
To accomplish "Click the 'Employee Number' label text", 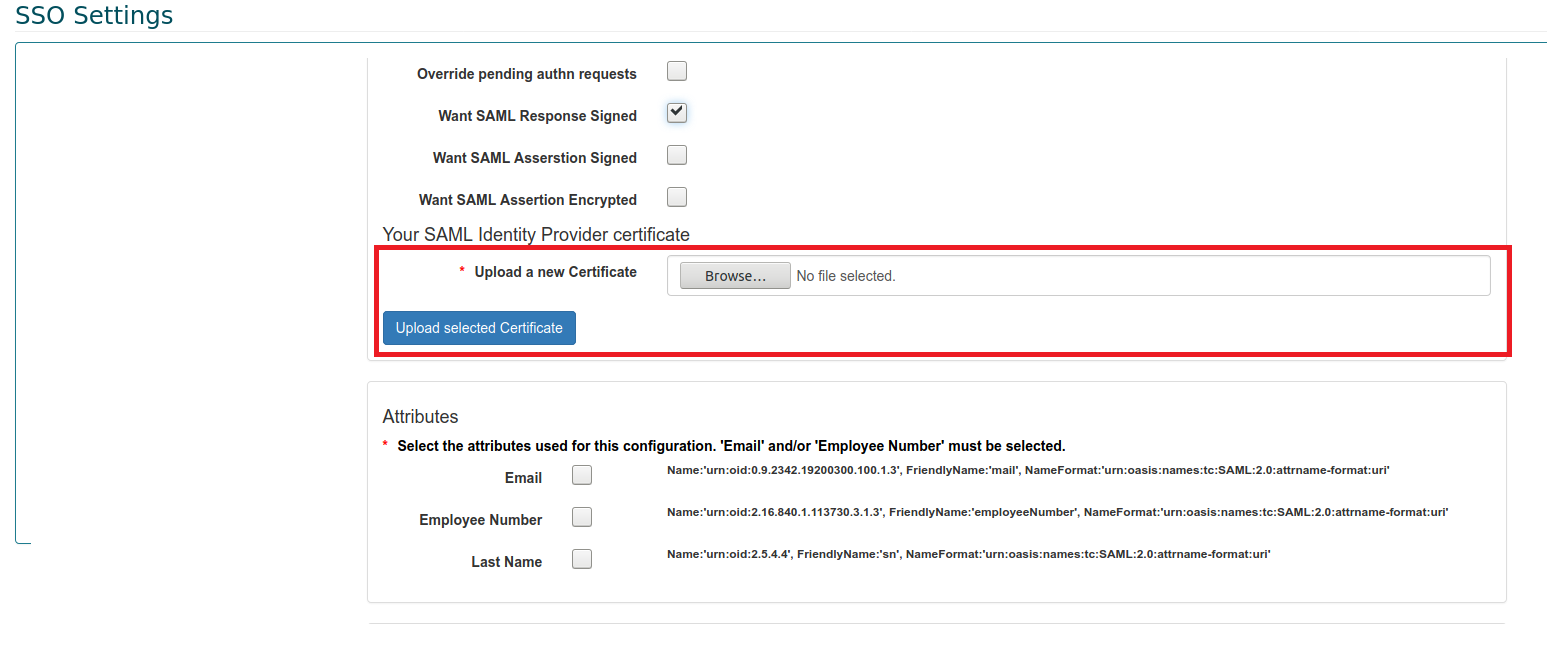I will coord(480,520).
